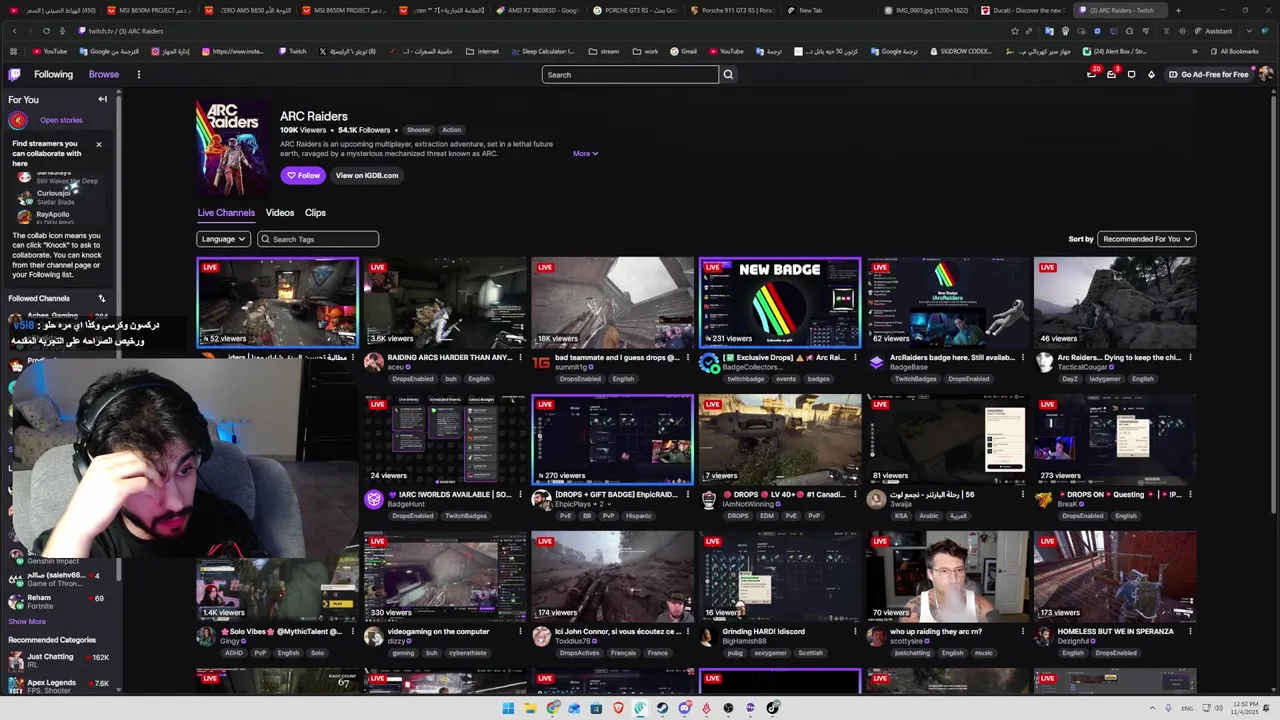Show more followed channels
Screen dimensions: 1280x720
(x=27, y=621)
